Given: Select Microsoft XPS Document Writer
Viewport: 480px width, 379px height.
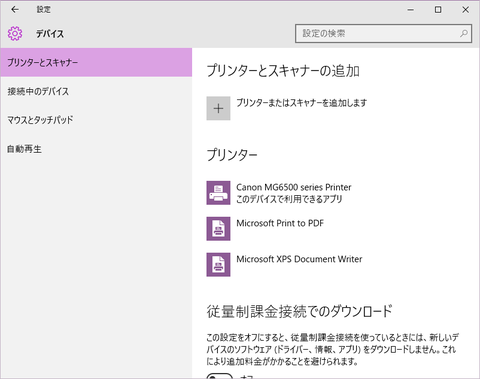Looking at the screenshot, I should (x=299, y=259).
